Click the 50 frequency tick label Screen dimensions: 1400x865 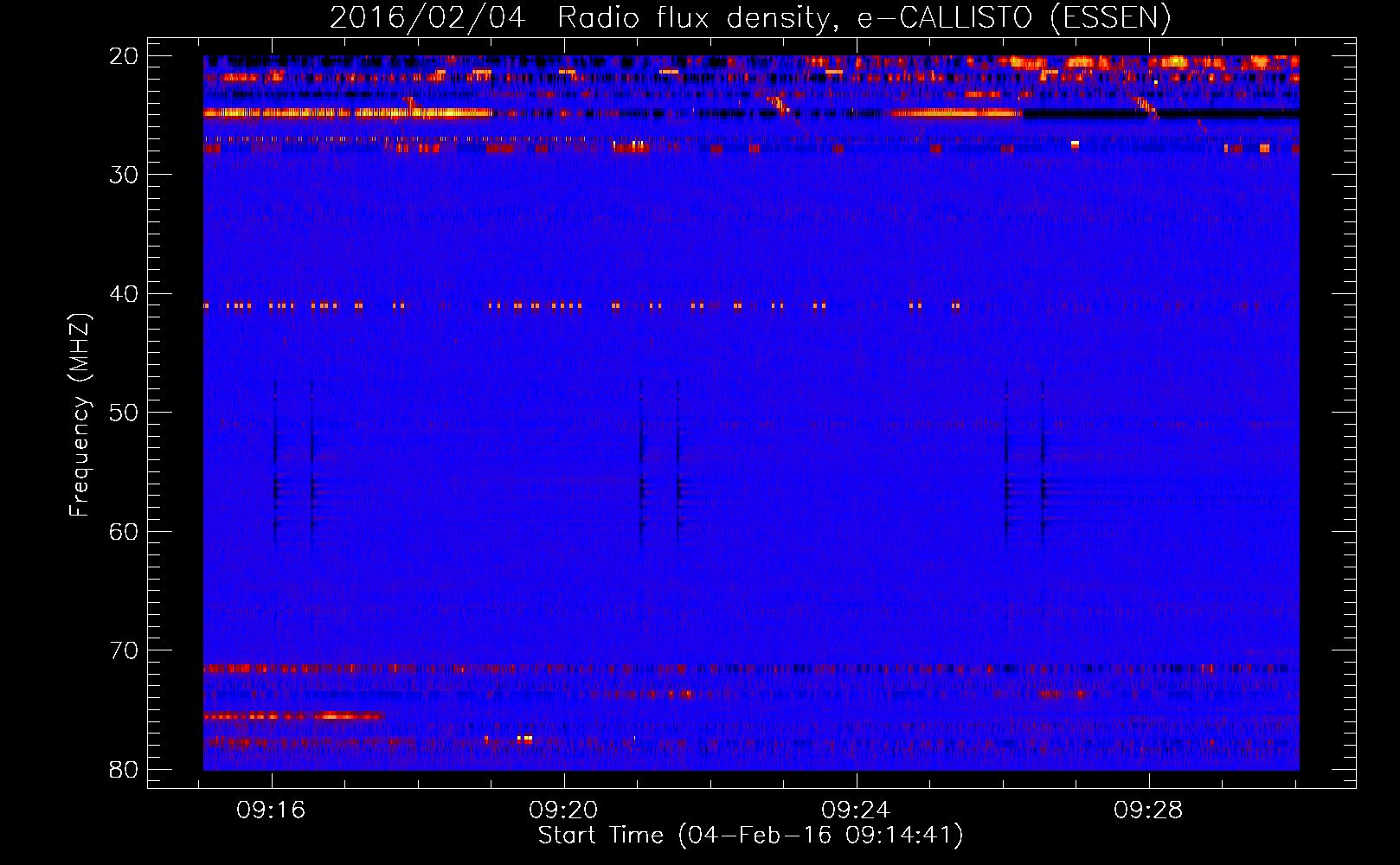point(124,413)
